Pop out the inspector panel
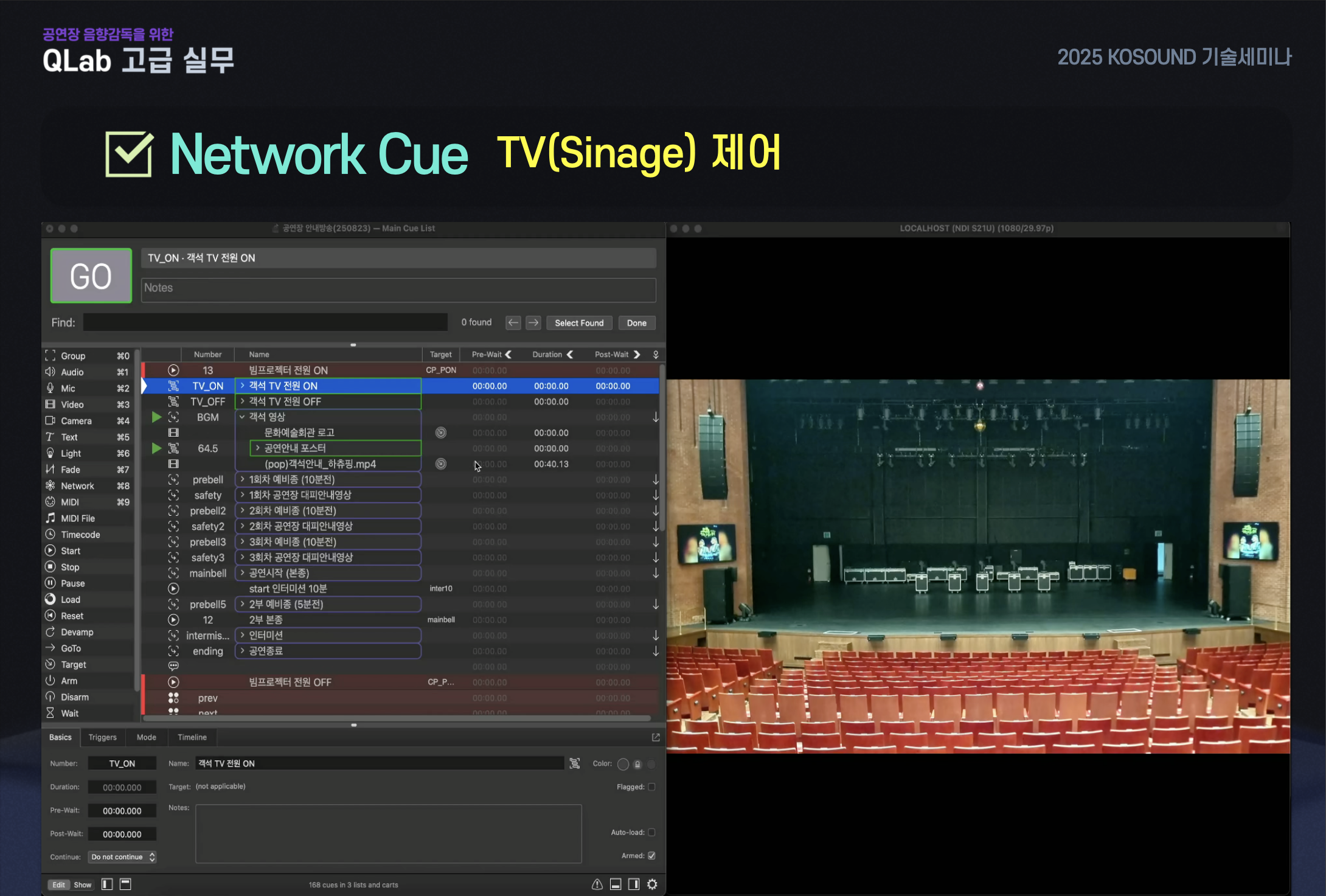Screen dimensions: 1326x896 [656, 737]
